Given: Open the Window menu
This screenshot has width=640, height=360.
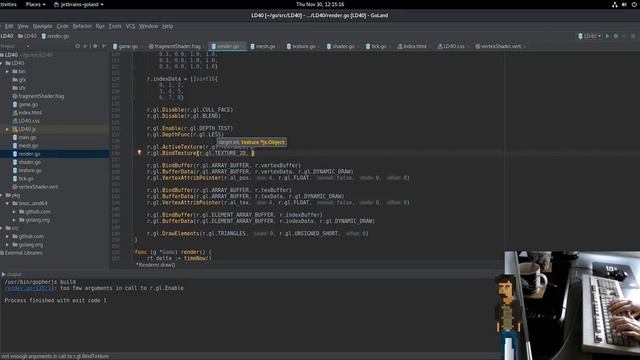Looking at the screenshot, I should click(149, 26).
